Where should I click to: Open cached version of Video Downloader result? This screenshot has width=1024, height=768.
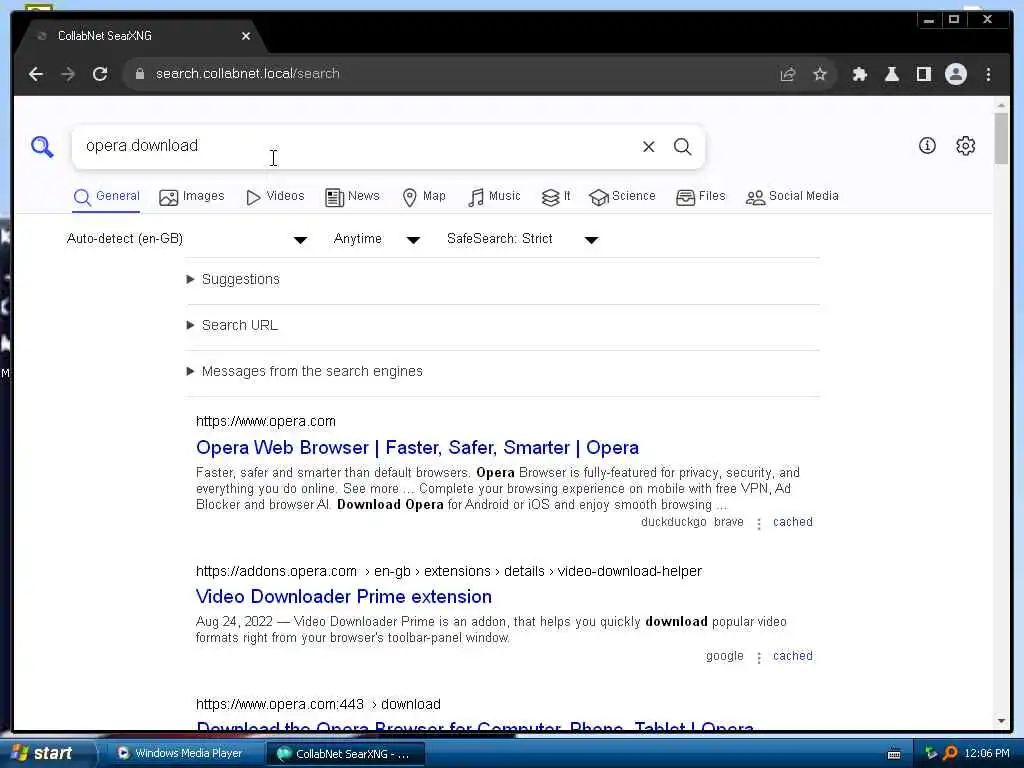coord(793,656)
